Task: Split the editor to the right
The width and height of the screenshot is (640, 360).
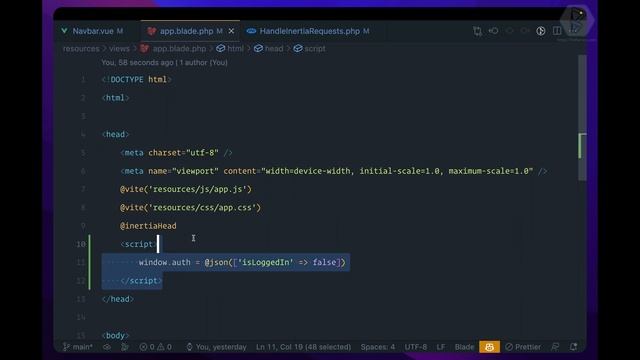Action: 557,31
